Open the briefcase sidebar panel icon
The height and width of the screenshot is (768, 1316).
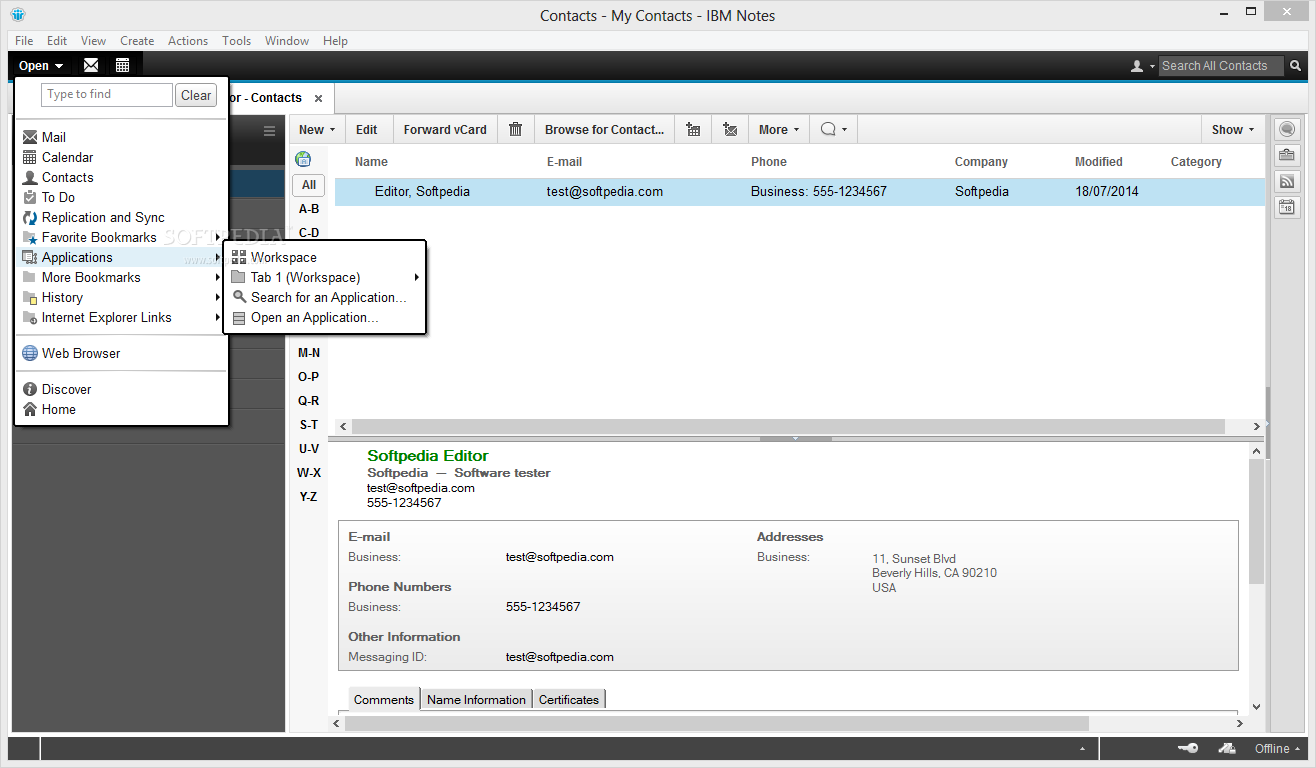pos(1286,155)
